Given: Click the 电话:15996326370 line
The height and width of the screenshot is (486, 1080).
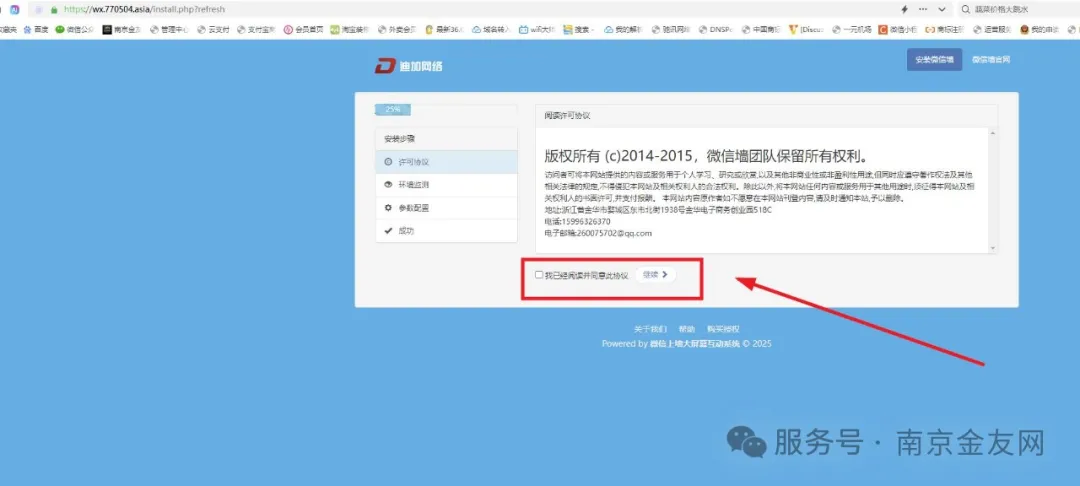Looking at the screenshot, I should click(x=577, y=222).
